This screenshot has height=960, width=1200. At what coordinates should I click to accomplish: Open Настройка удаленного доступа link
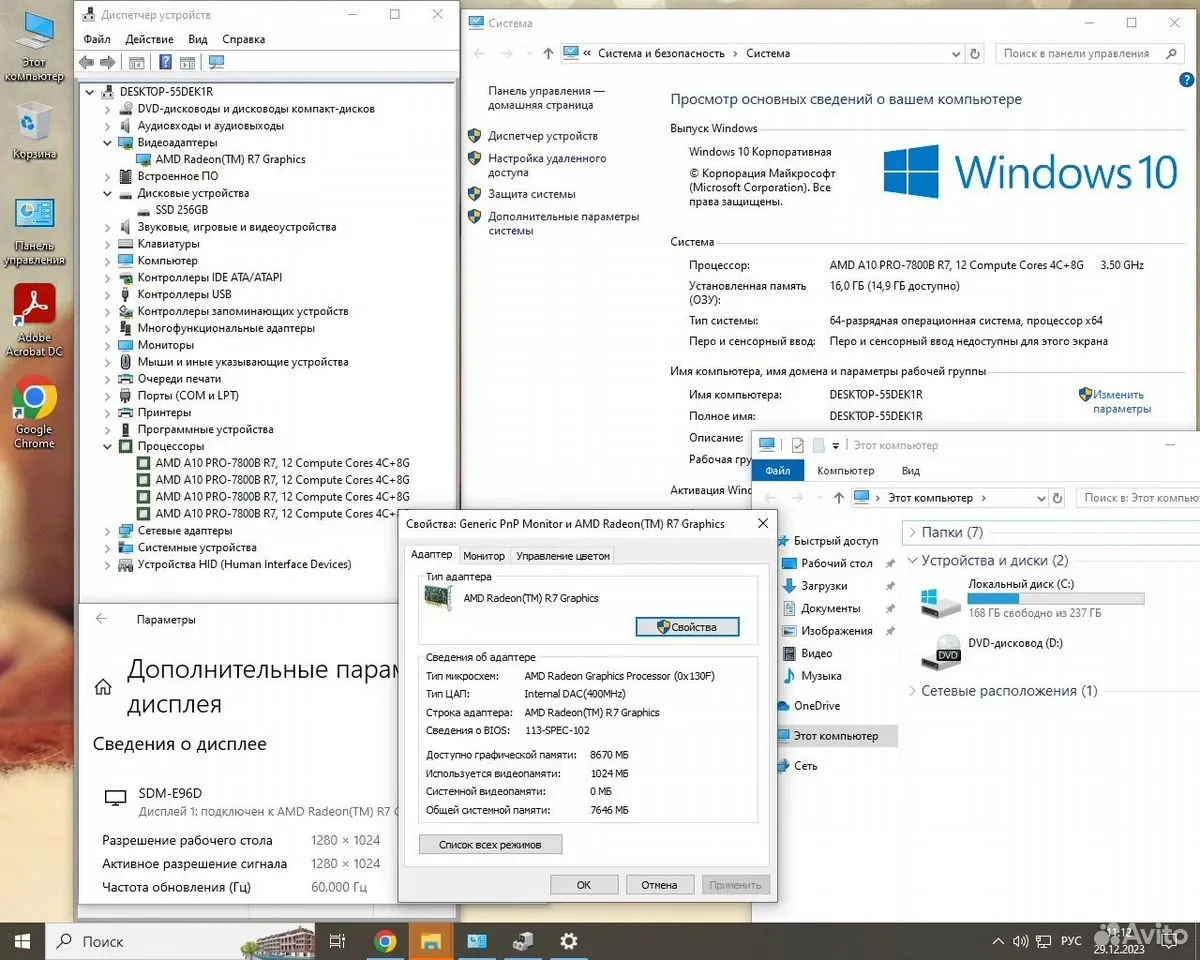[547, 165]
